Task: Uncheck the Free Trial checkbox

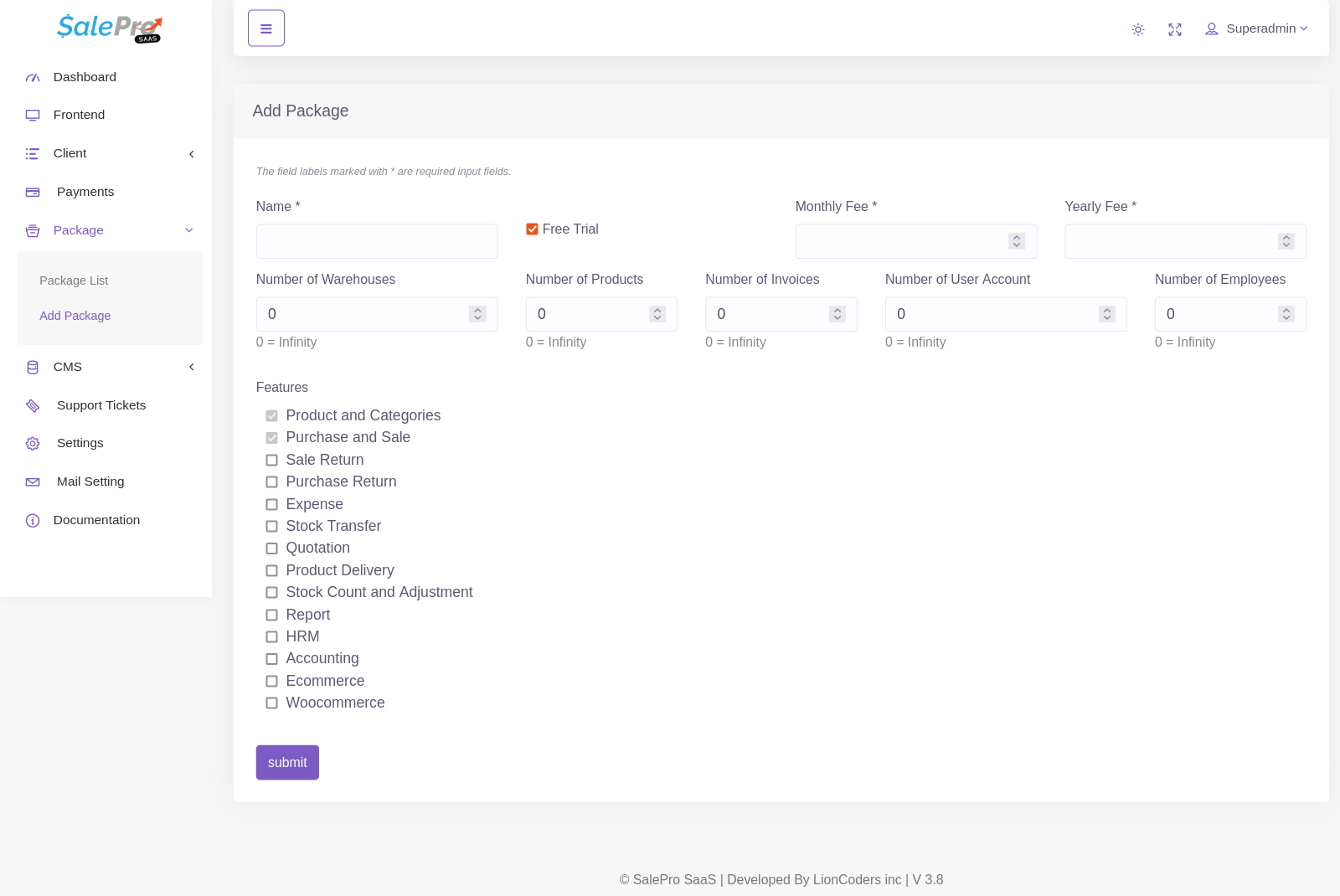Action: (x=532, y=229)
